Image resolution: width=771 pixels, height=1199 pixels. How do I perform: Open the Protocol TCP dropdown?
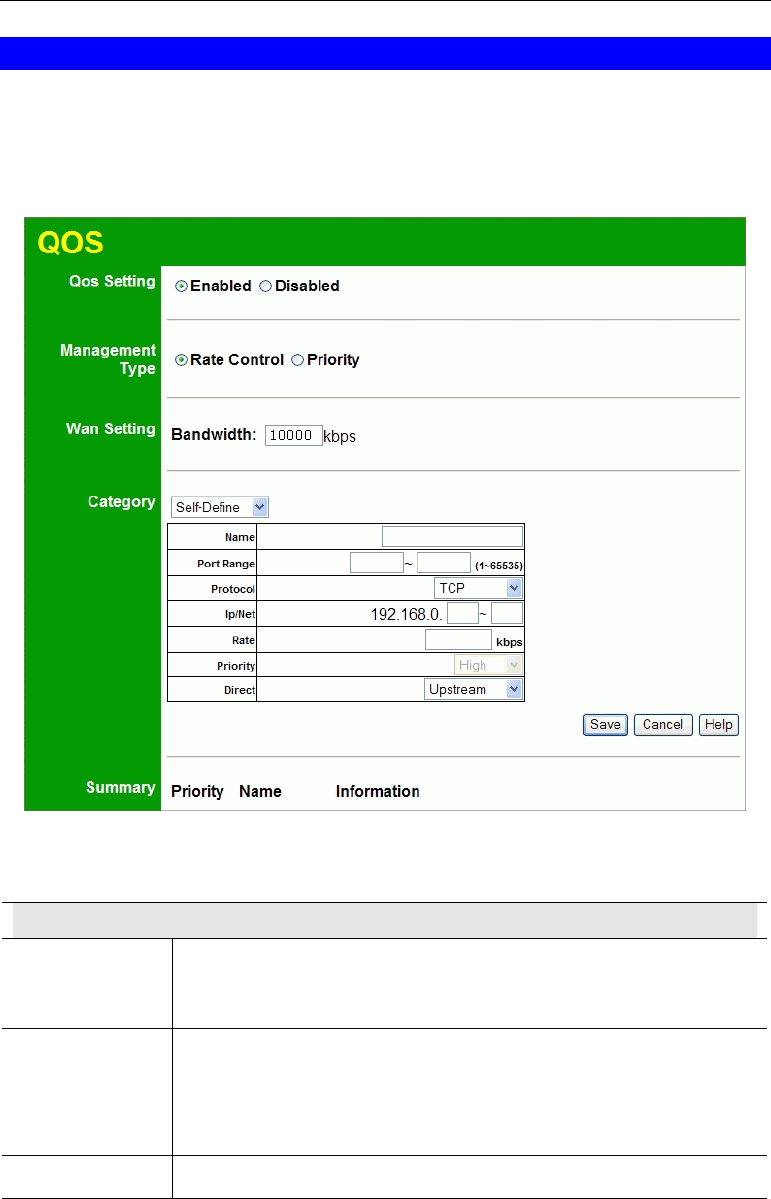[478, 588]
